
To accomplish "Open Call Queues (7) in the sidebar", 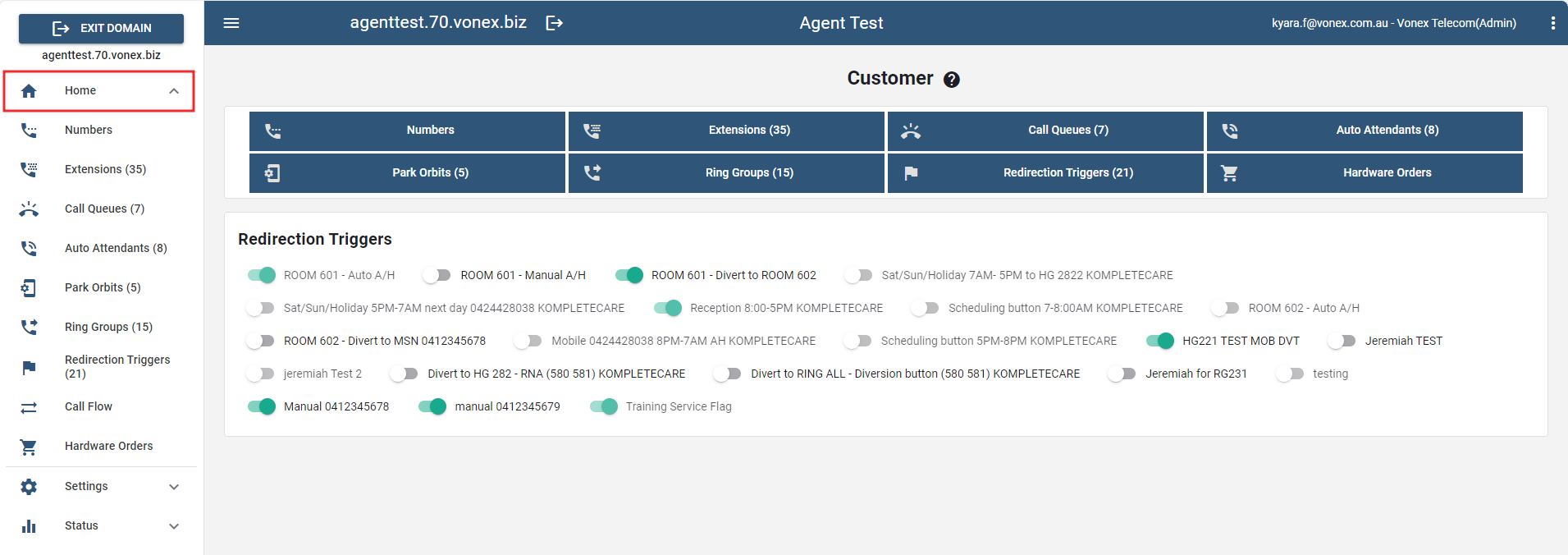I will tap(104, 209).
